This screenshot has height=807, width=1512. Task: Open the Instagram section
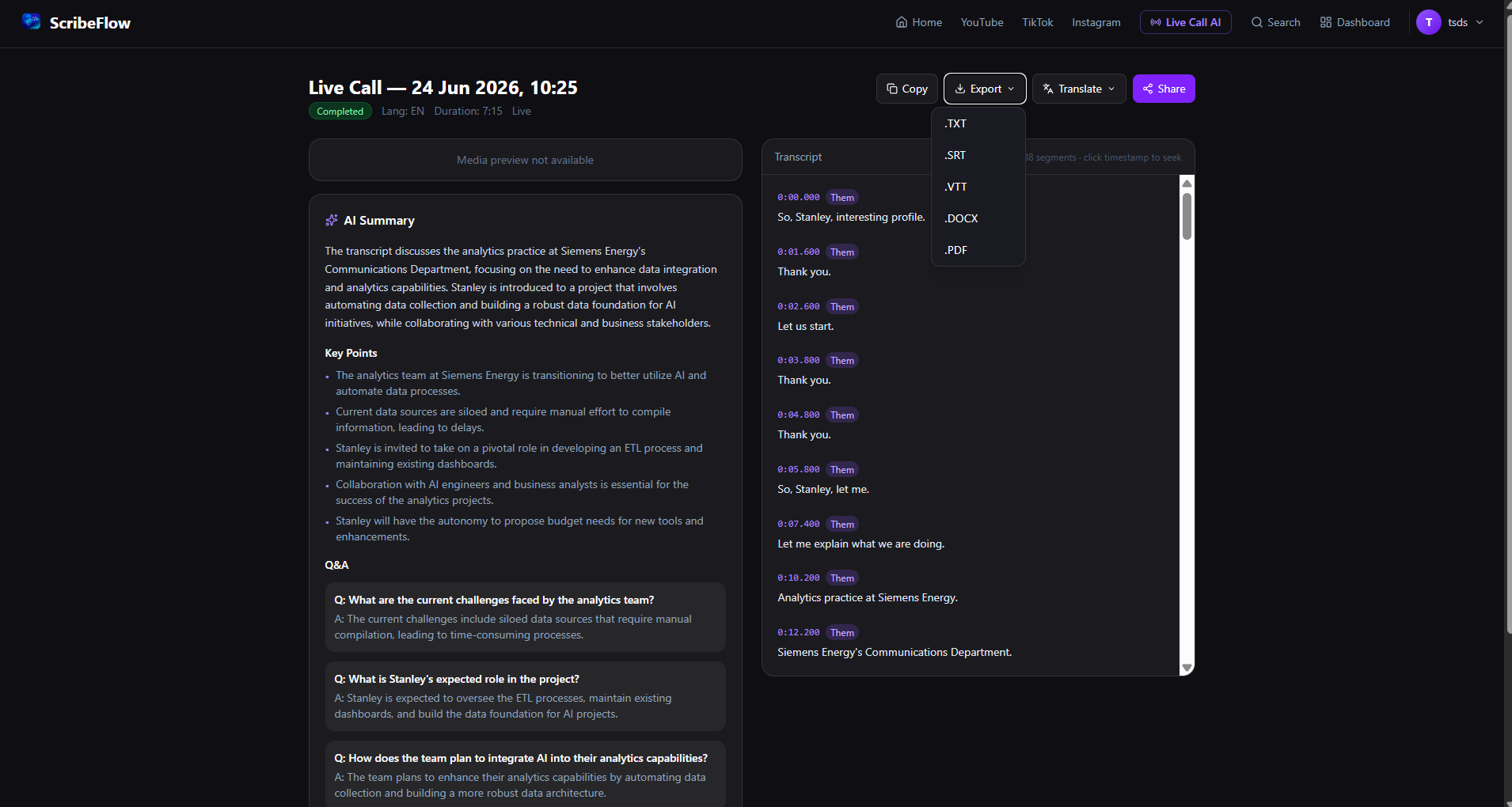point(1096,22)
